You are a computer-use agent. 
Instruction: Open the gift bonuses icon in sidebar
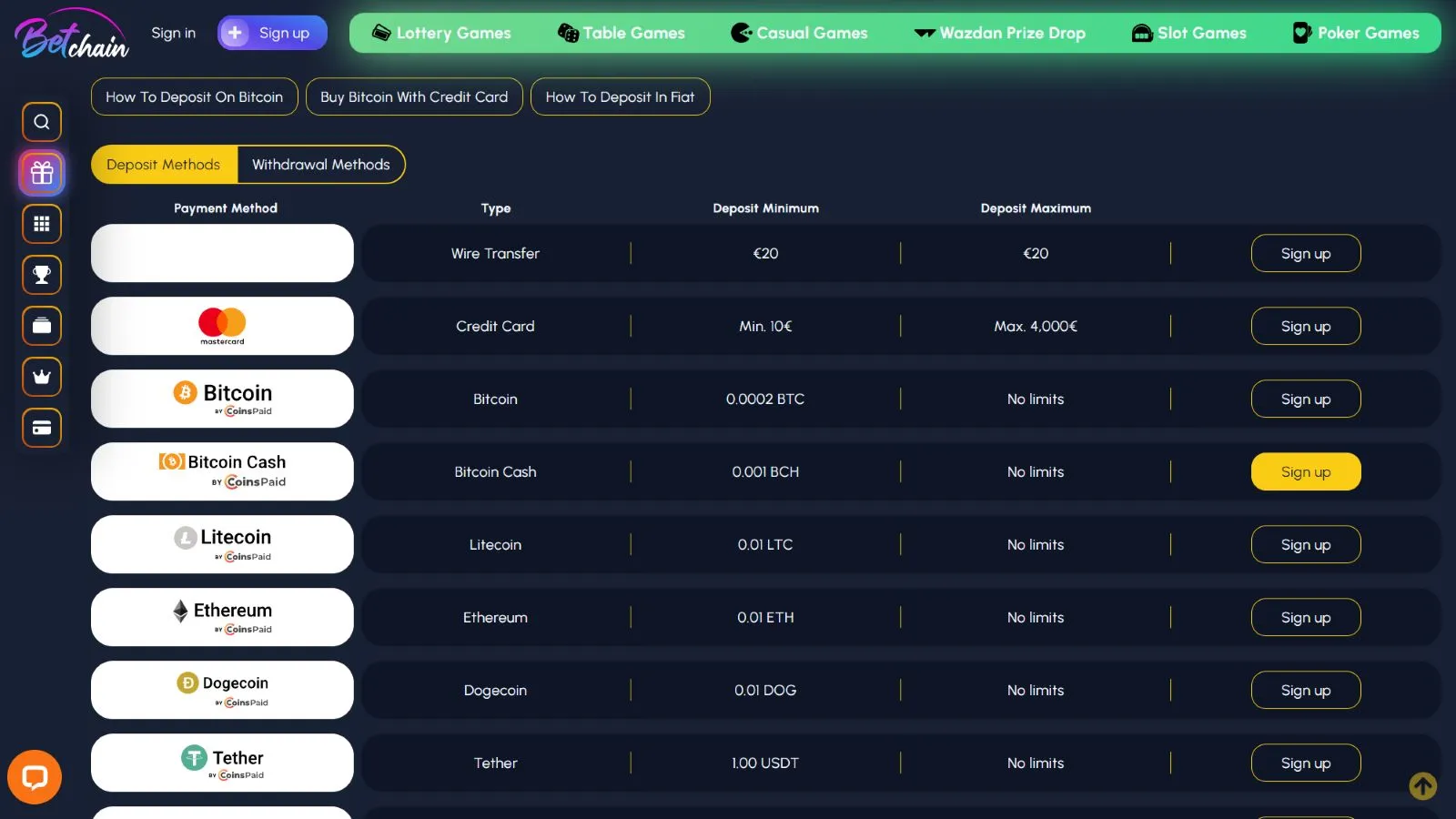(x=42, y=173)
